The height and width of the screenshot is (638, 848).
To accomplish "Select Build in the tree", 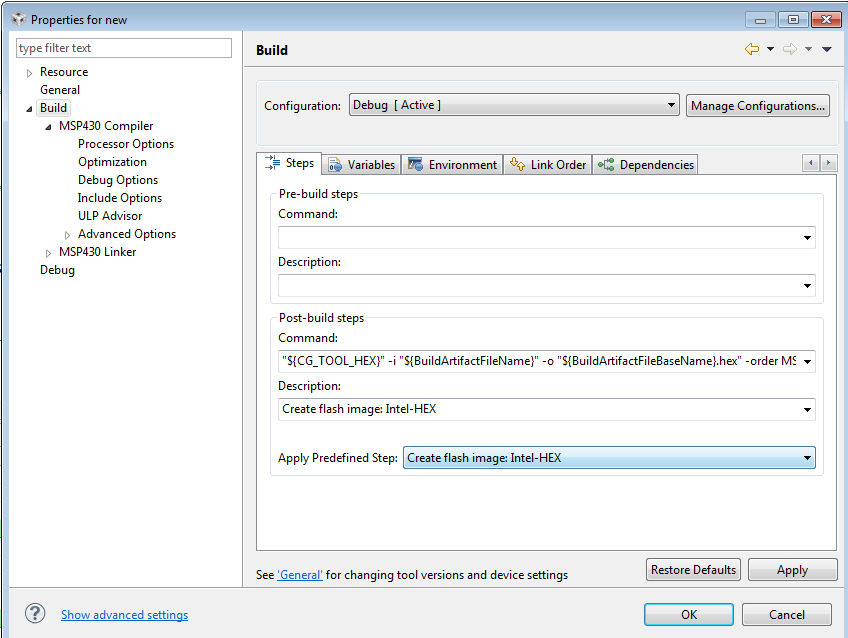I will [54, 108].
